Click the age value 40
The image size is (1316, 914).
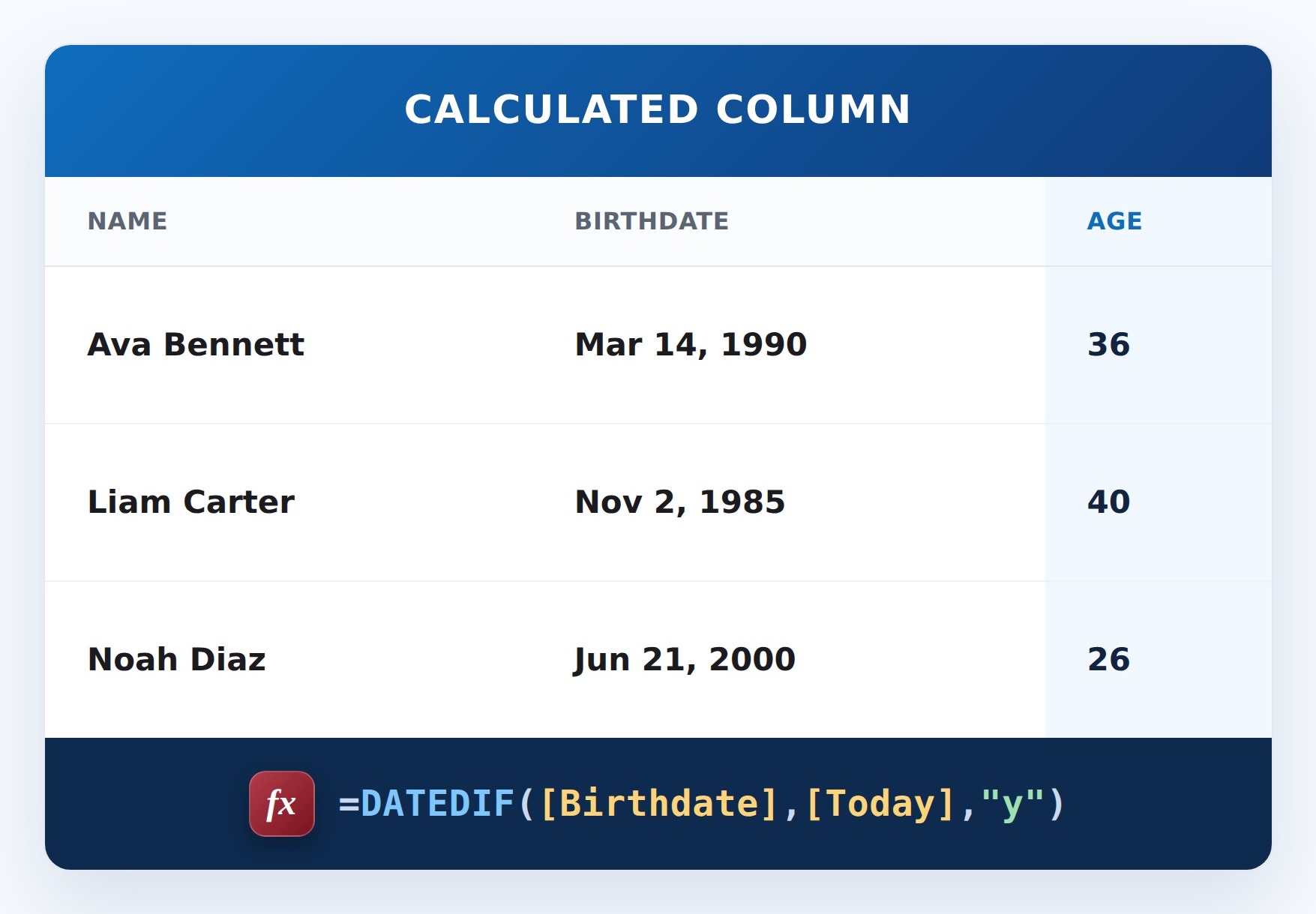point(1108,502)
